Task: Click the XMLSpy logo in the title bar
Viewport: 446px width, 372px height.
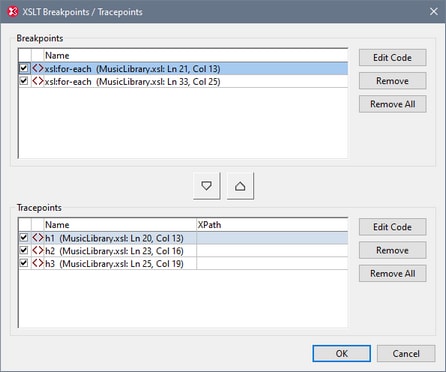Action: click(x=13, y=12)
